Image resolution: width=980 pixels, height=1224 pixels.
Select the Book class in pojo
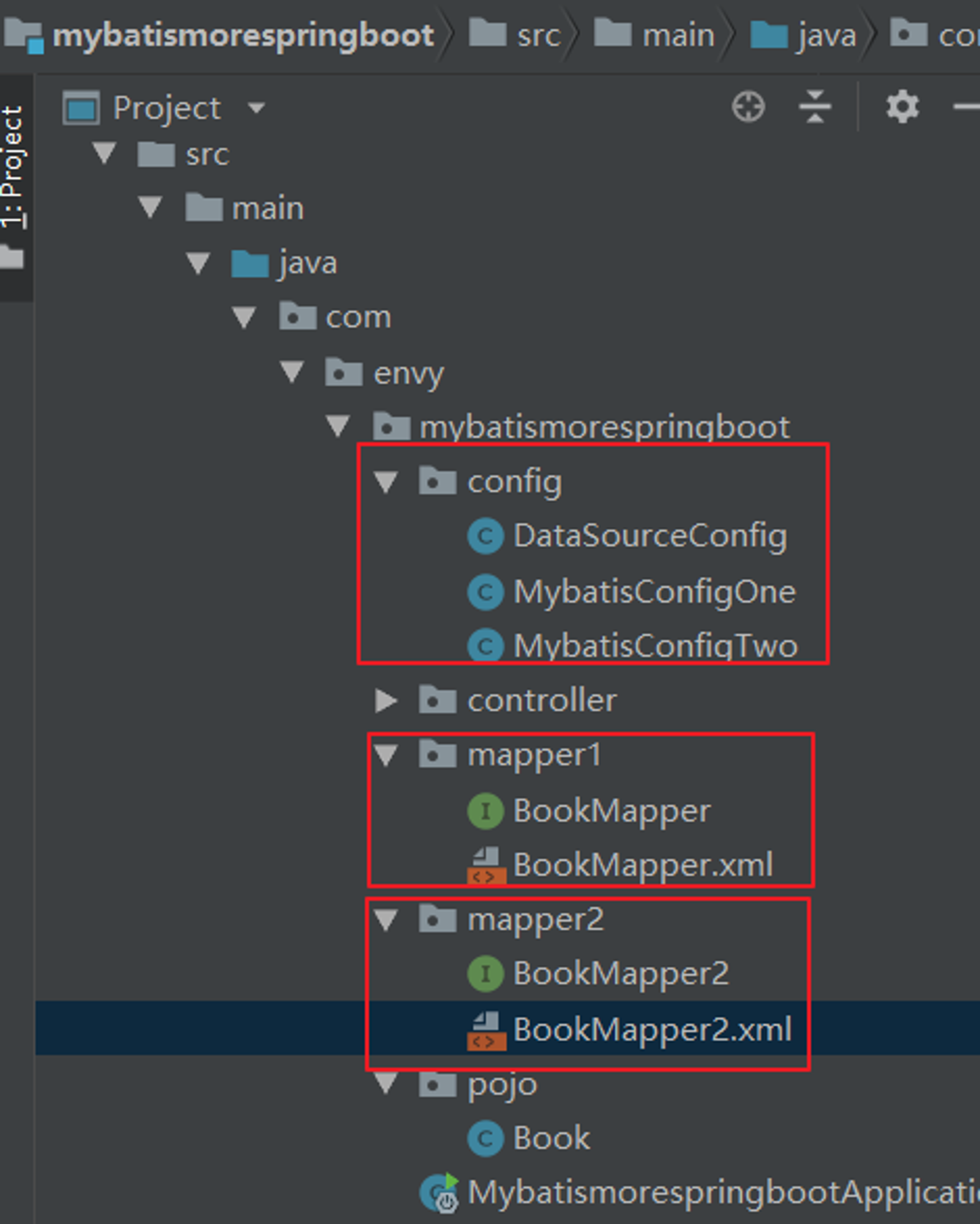pos(552,1138)
